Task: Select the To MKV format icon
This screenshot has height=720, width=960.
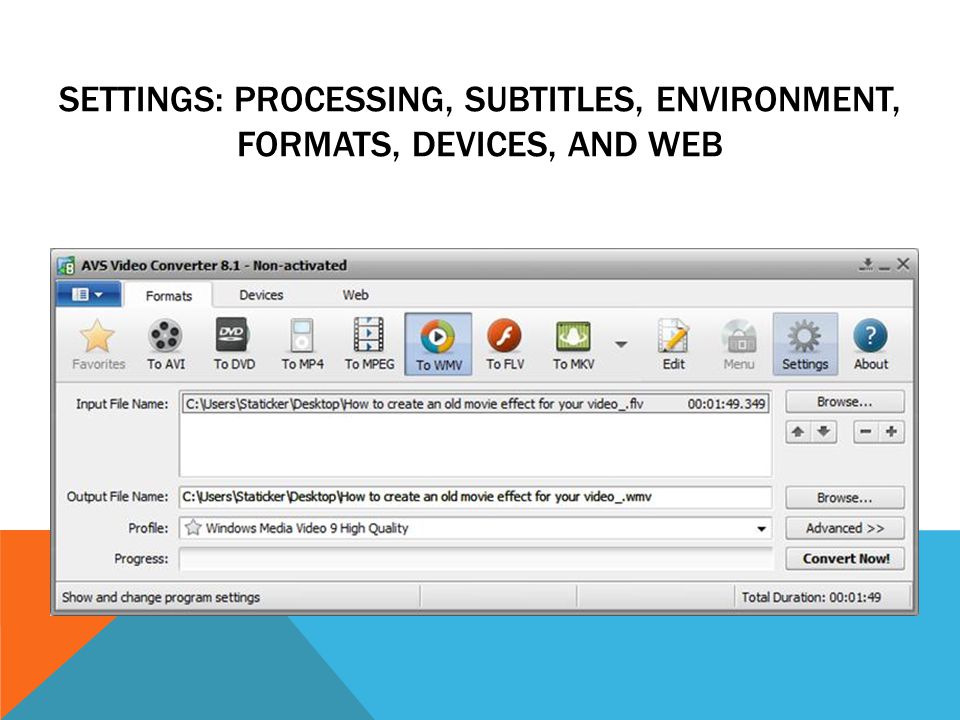Action: coord(574,344)
